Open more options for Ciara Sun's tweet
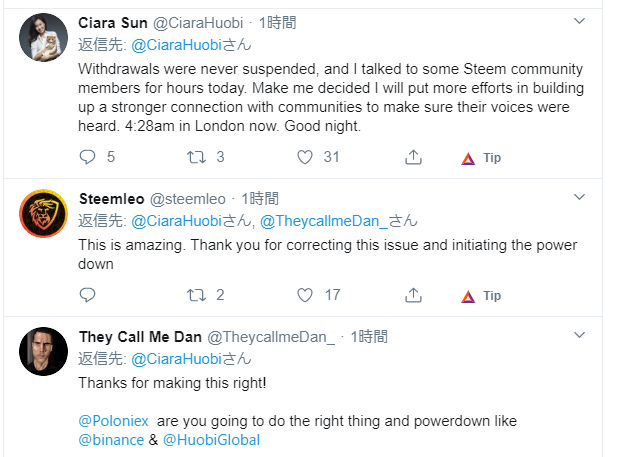This screenshot has width=621, height=457. point(579,21)
